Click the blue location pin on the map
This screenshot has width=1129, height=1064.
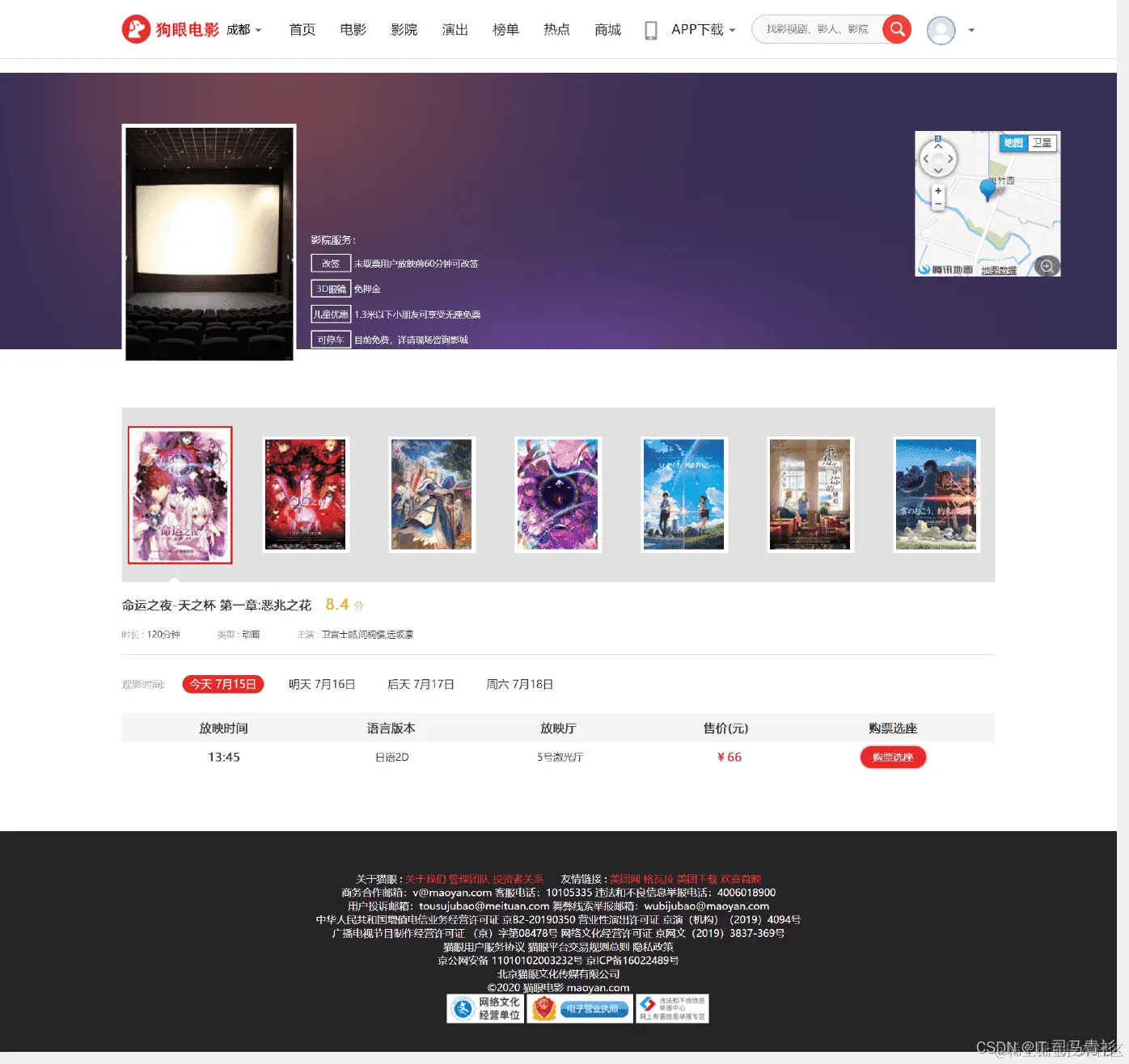987,189
